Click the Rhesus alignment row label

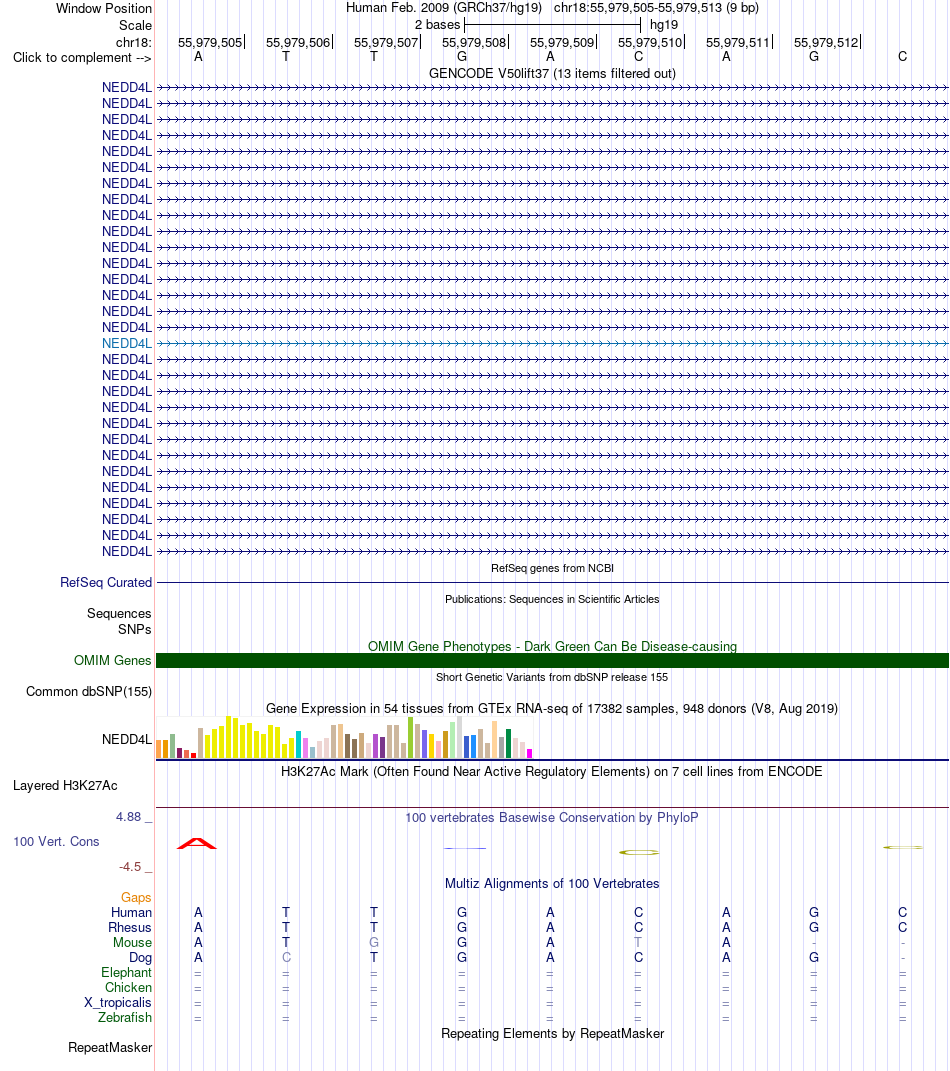(x=130, y=928)
